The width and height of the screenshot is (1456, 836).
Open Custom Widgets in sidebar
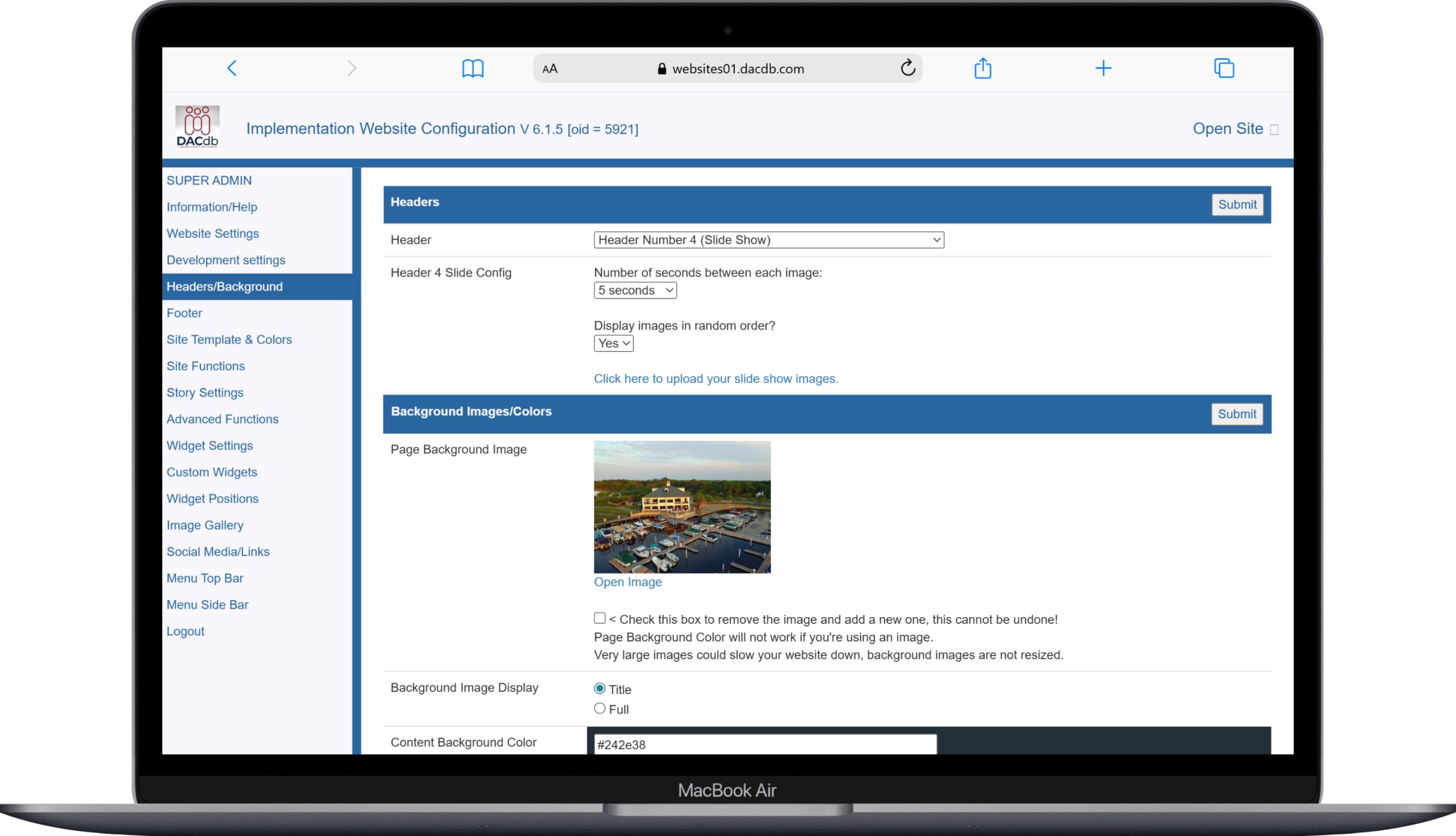point(211,472)
